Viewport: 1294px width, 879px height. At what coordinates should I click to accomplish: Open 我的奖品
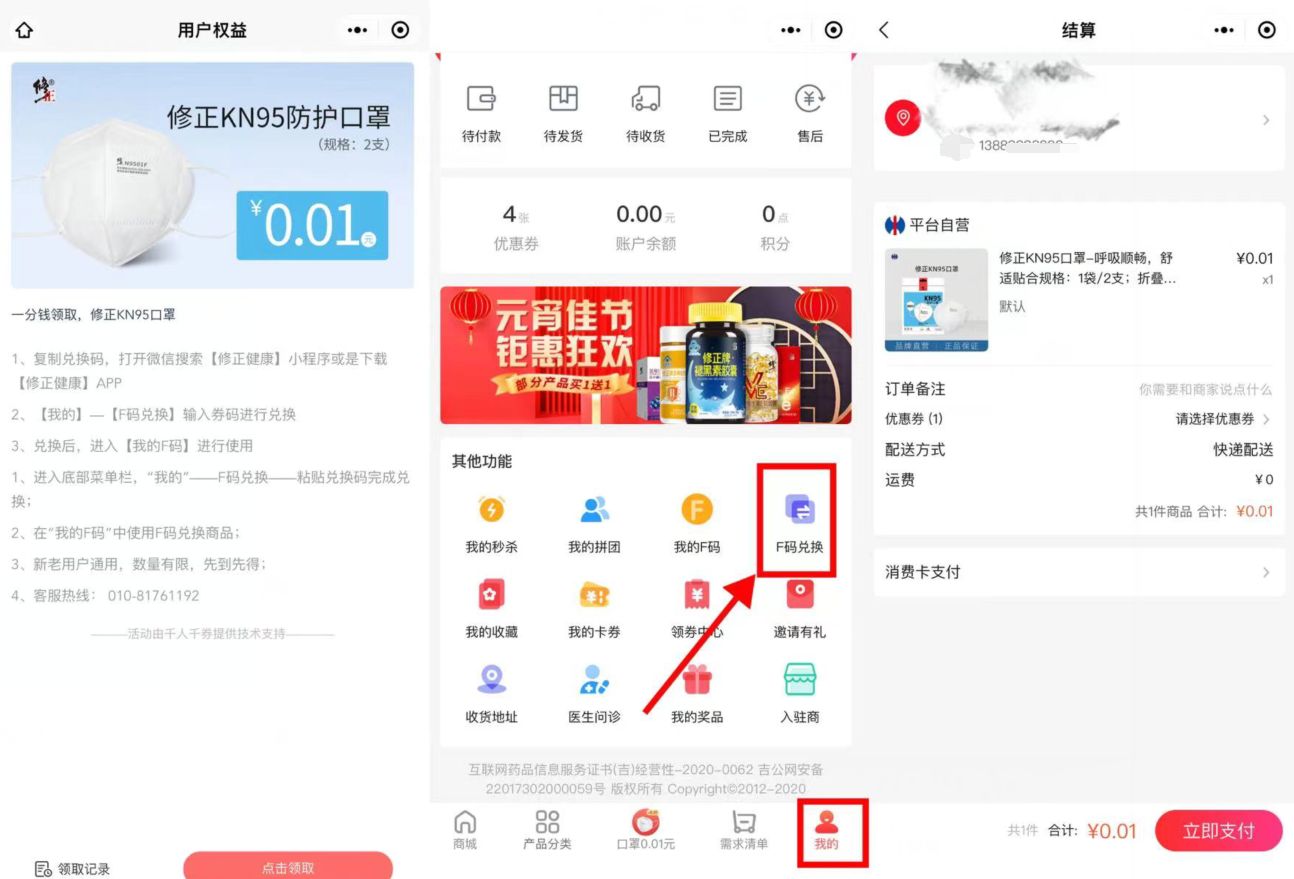point(697,694)
